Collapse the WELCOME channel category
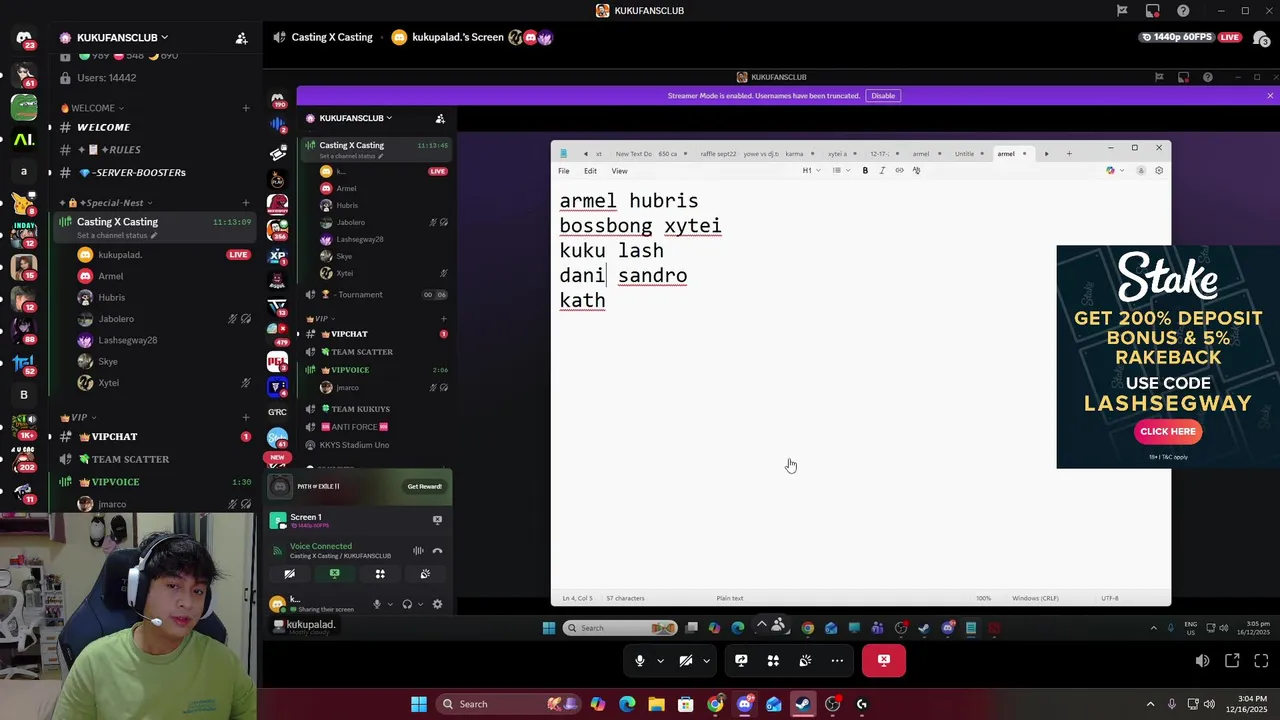Screen dimensions: 1280x720 pyautogui.click(x=93, y=108)
